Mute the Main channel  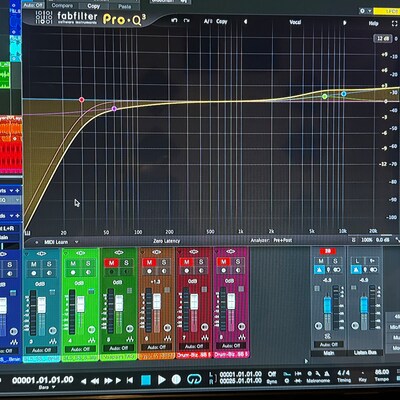coord(321,261)
